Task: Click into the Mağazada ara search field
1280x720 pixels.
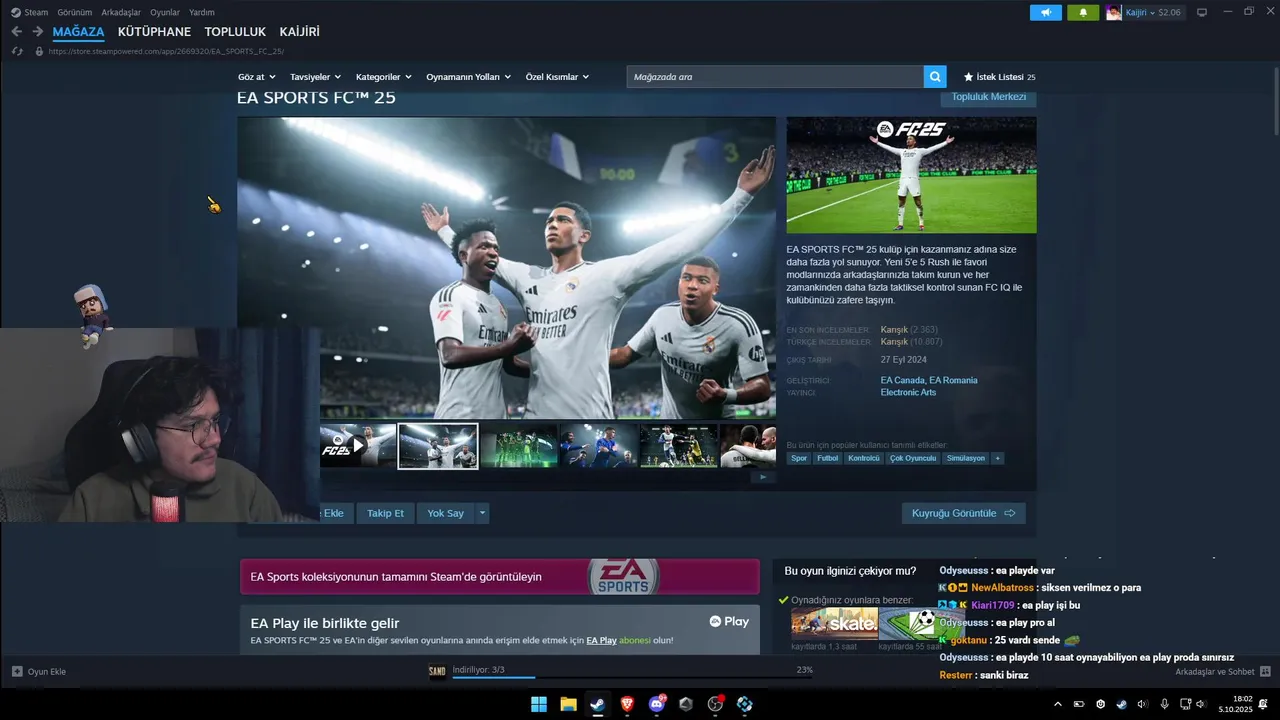Action: (775, 77)
